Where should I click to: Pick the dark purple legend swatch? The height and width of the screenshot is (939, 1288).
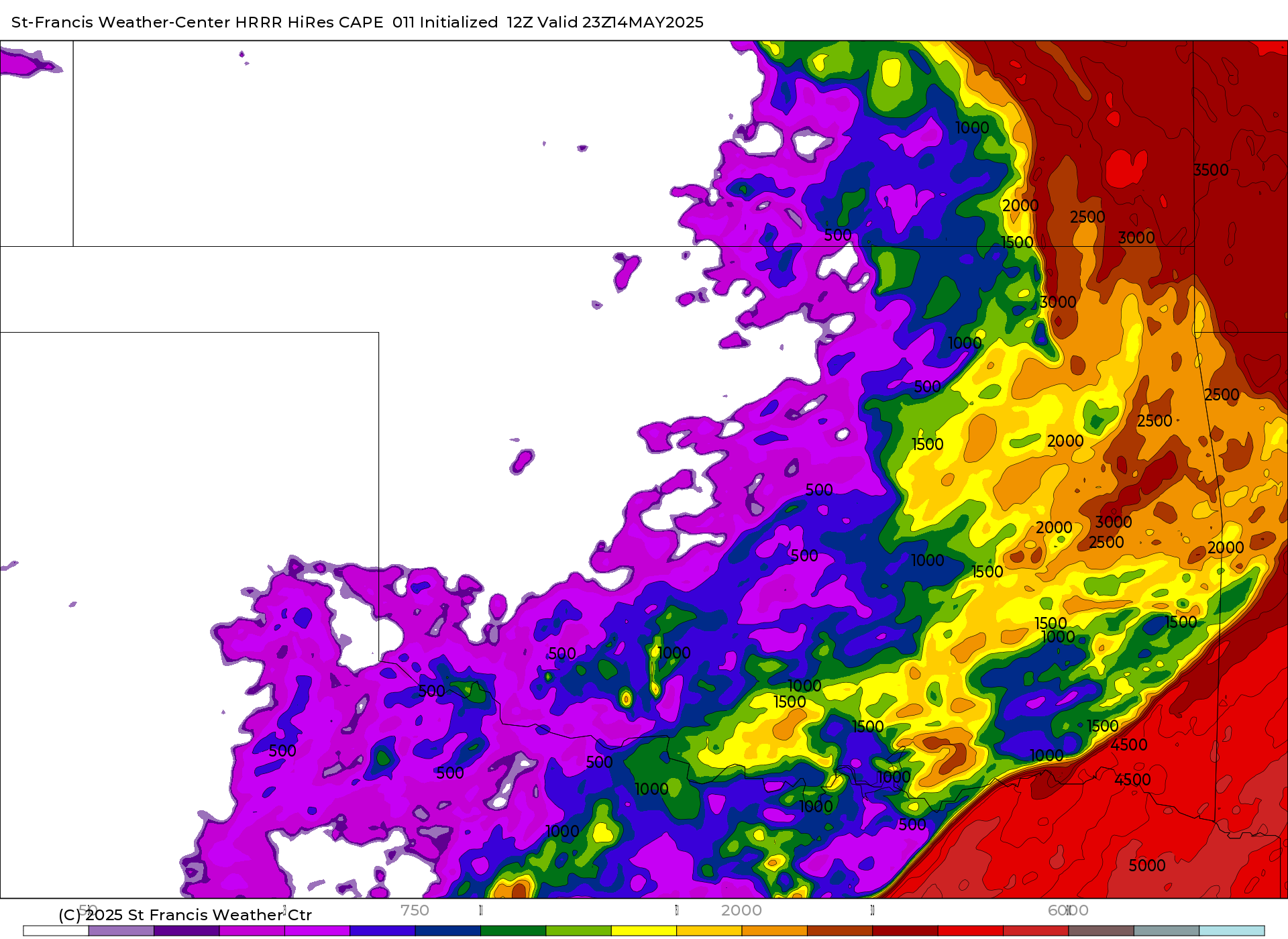[x=186, y=931]
